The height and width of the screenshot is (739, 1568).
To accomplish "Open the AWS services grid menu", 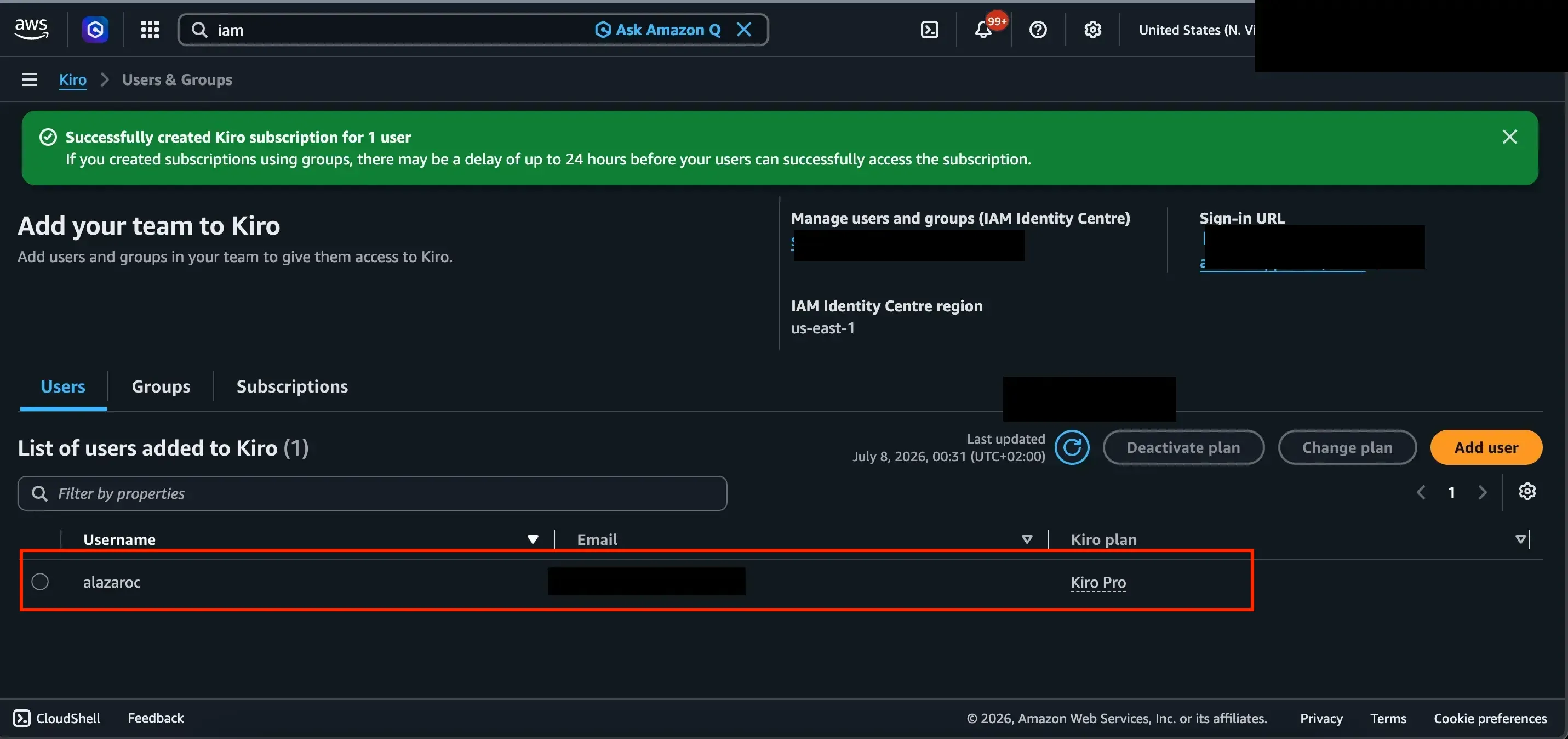I will tap(150, 29).
